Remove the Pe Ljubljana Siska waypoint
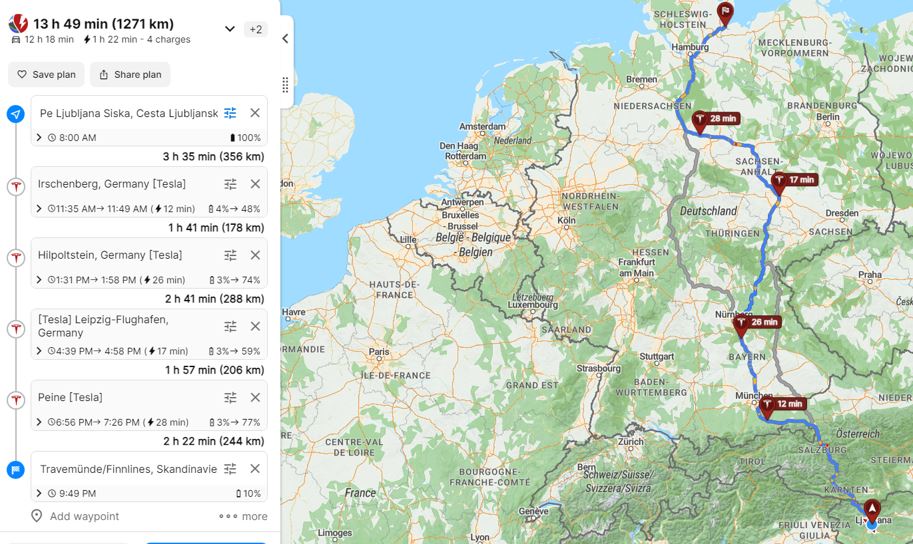The image size is (913, 544). coord(255,113)
